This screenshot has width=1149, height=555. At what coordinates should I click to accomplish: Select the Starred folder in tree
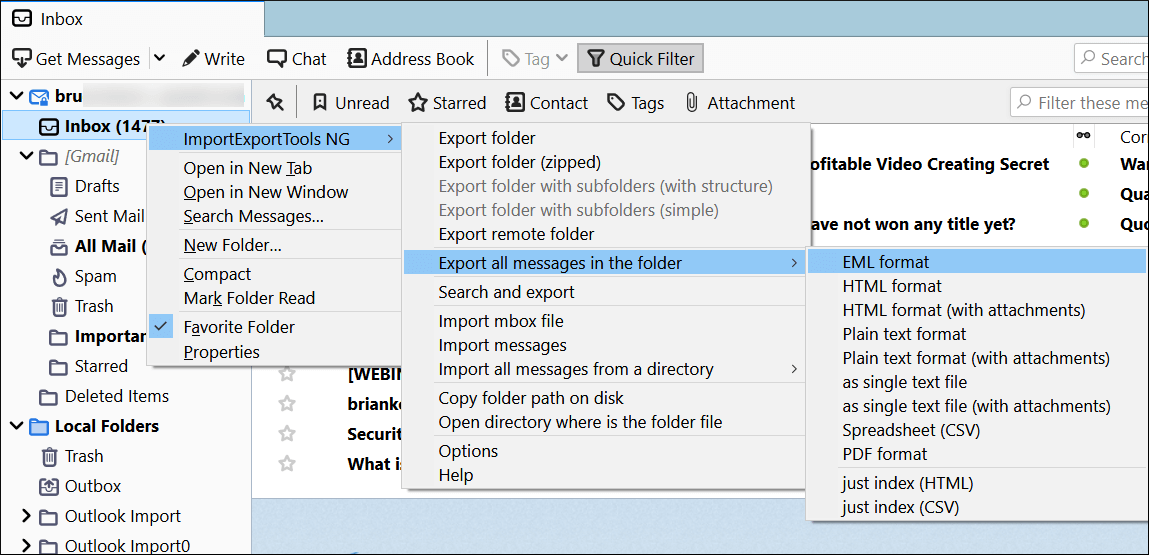click(101, 366)
